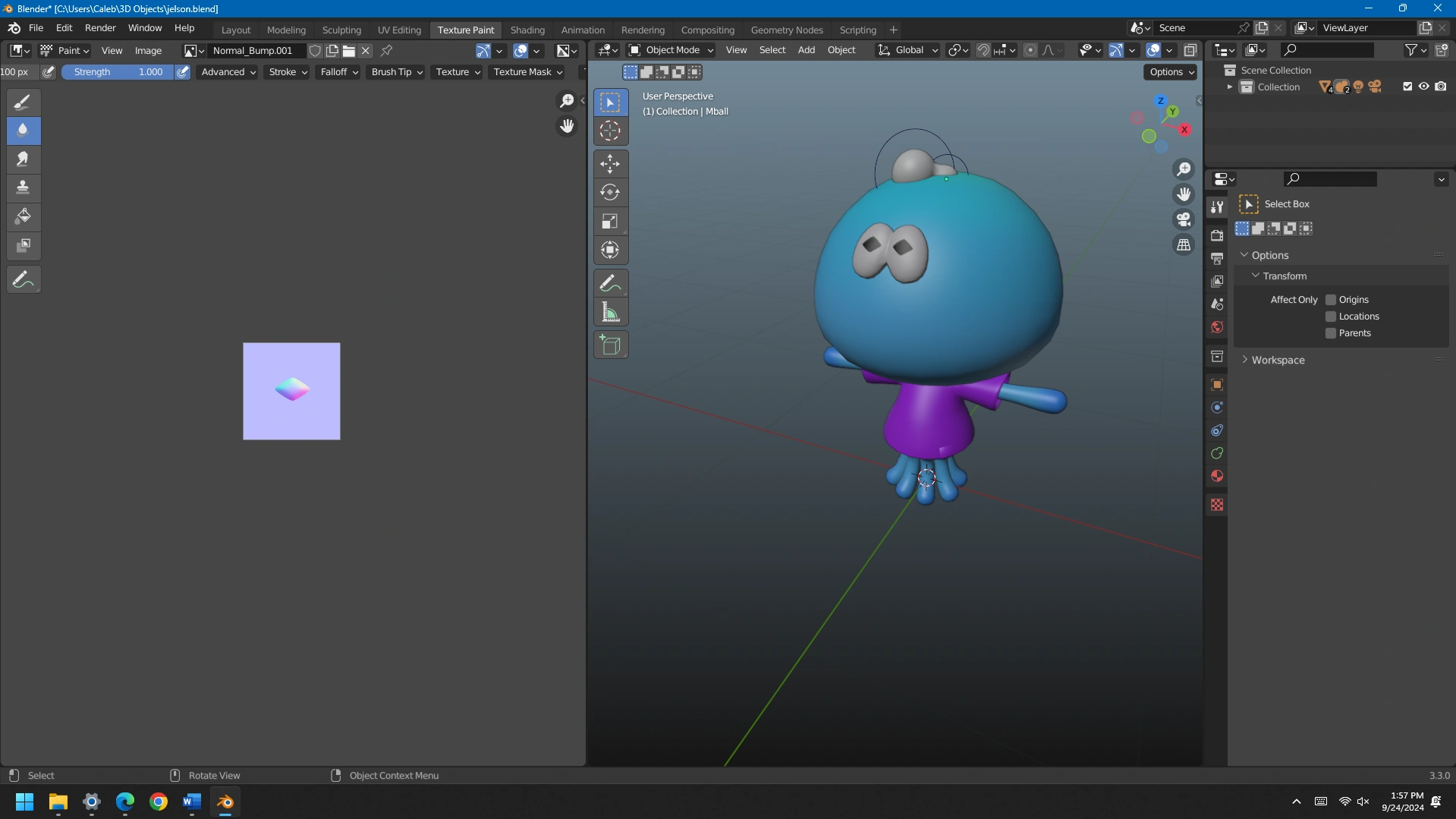Enable the Origins checkbox under Affect Only
The height and width of the screenshot is (819, 1456).
1330,299
